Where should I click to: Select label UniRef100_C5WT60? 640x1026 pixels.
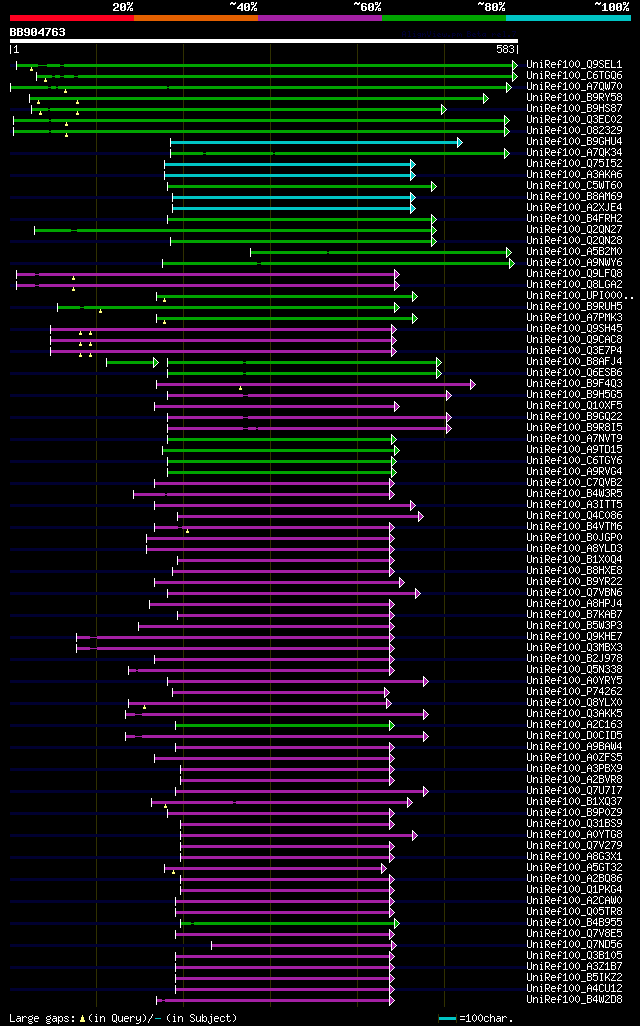pos(574,186)
